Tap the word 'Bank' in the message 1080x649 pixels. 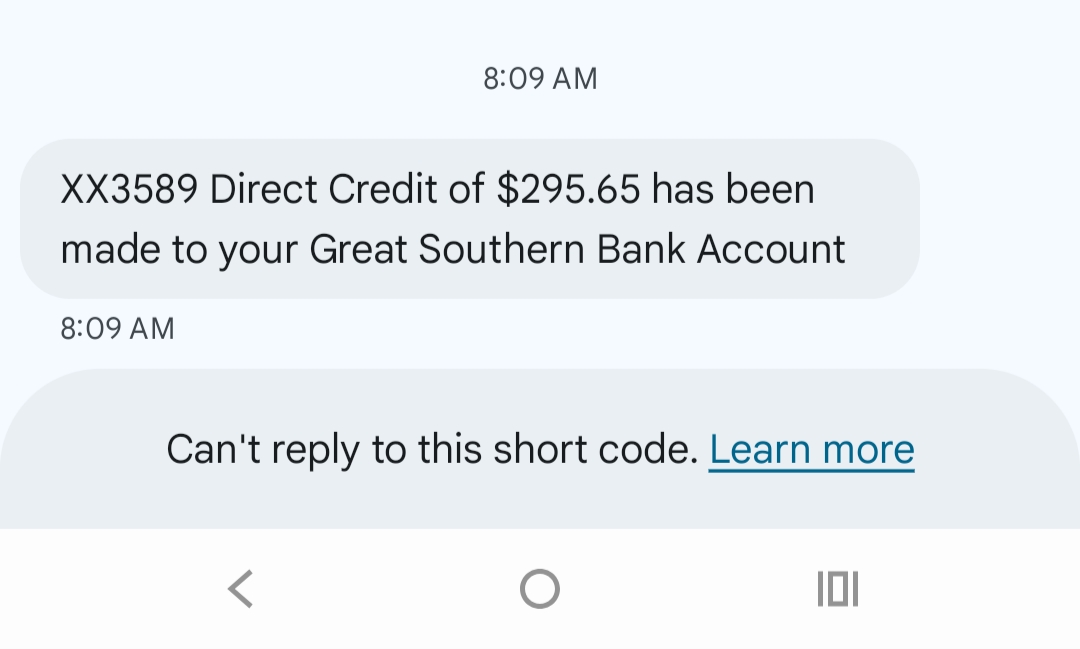(641, 249)
